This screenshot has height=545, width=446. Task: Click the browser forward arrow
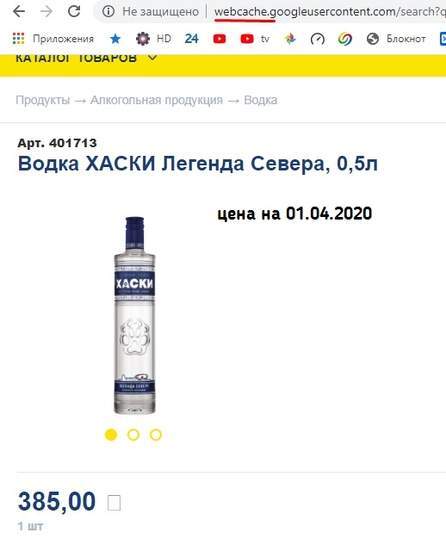[46, 11]
